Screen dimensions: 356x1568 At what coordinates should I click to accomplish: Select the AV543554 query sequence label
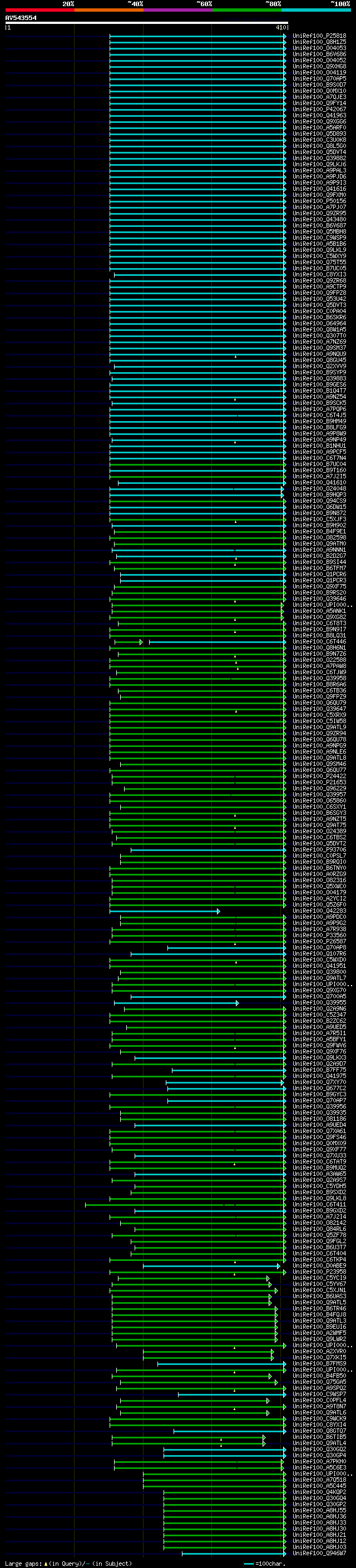21,18
